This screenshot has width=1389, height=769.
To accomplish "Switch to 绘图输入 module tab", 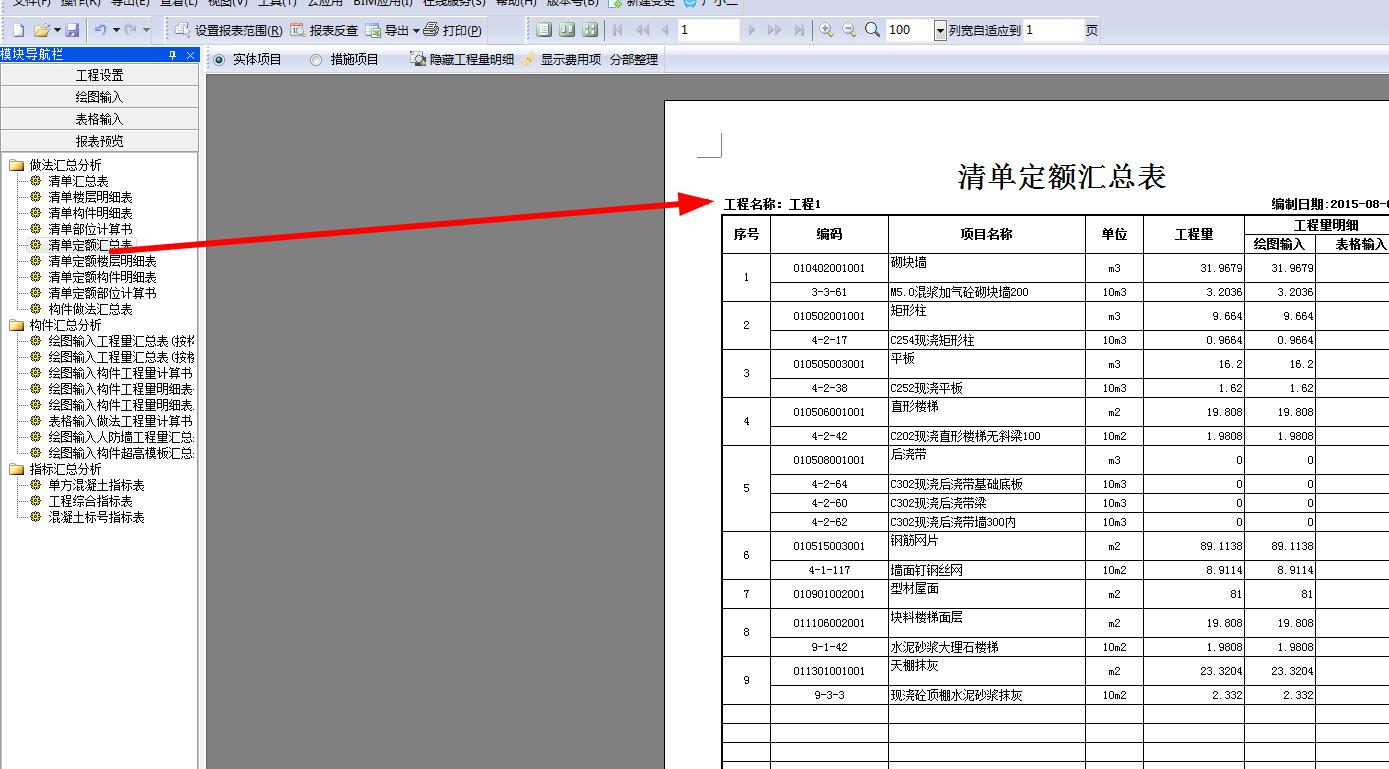I will 99,97.
